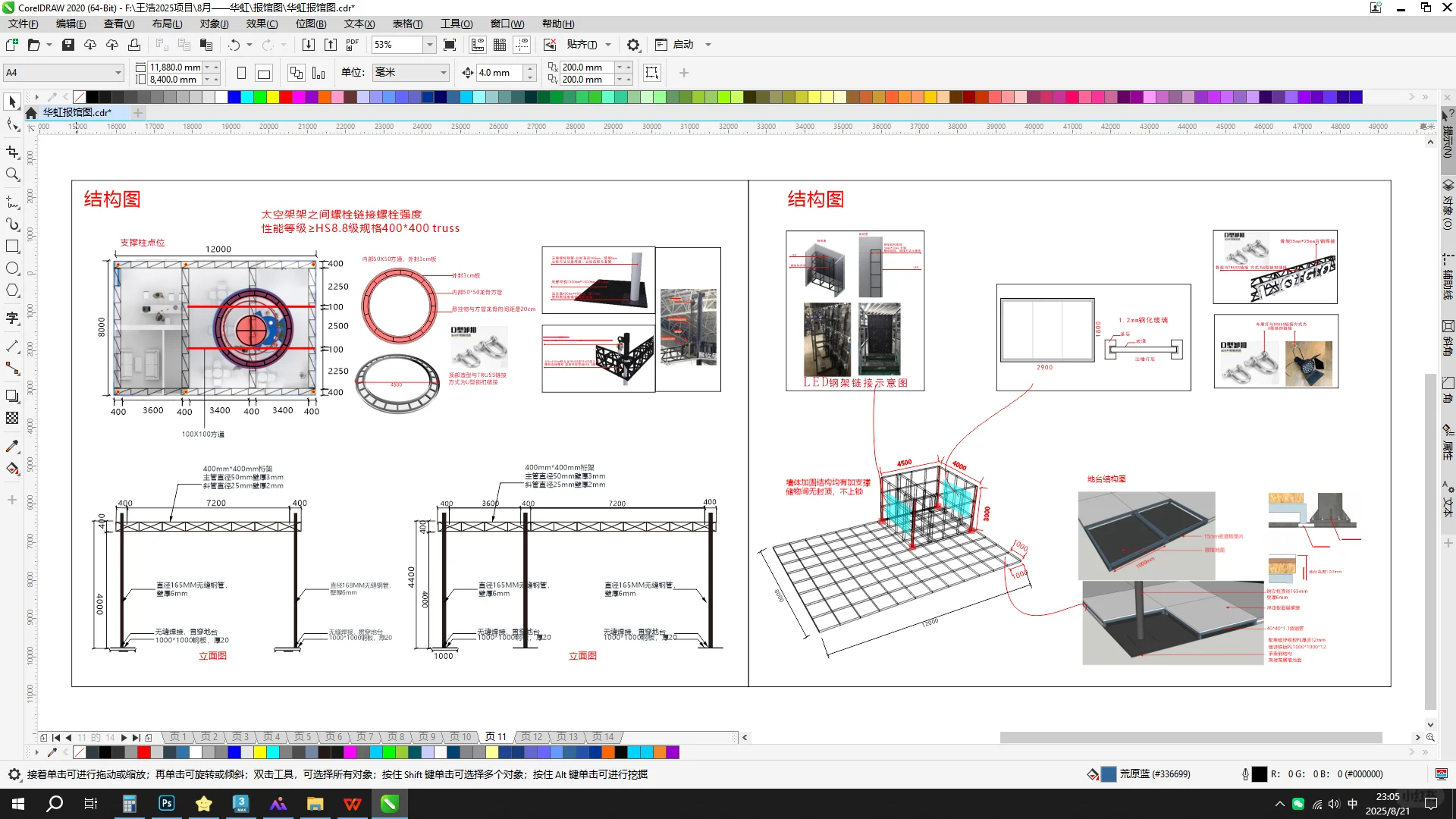Switch page to portrait orientation

click(x=241, y=73)
